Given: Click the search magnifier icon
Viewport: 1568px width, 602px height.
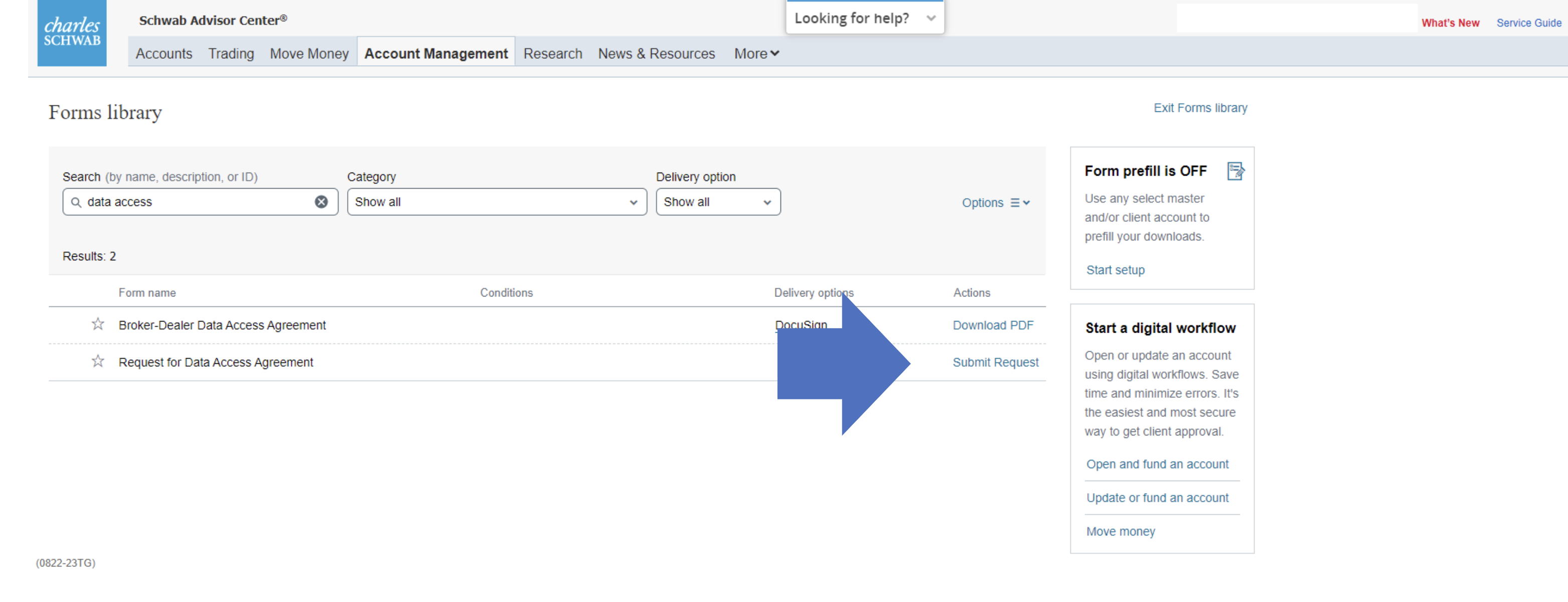Looking at the screenshot, I should click(76, 202).
